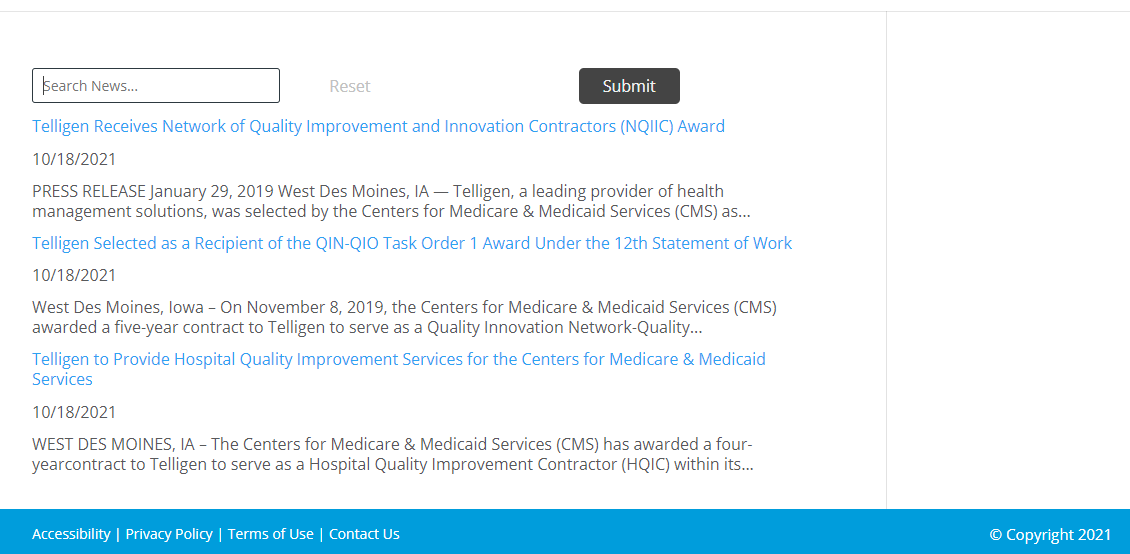This screenshot has height=554, width=1130.
Task: Click the dark Submit button
Action: pyautogui.click(x=629, y=86)
